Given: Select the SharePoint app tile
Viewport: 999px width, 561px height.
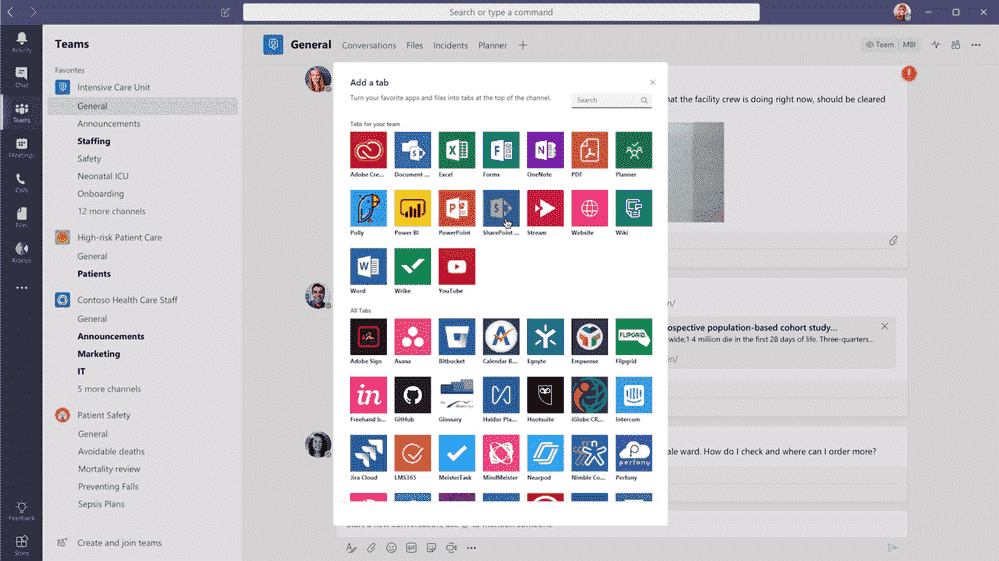Looking at the screenshot, I should (x=501, y=208).
